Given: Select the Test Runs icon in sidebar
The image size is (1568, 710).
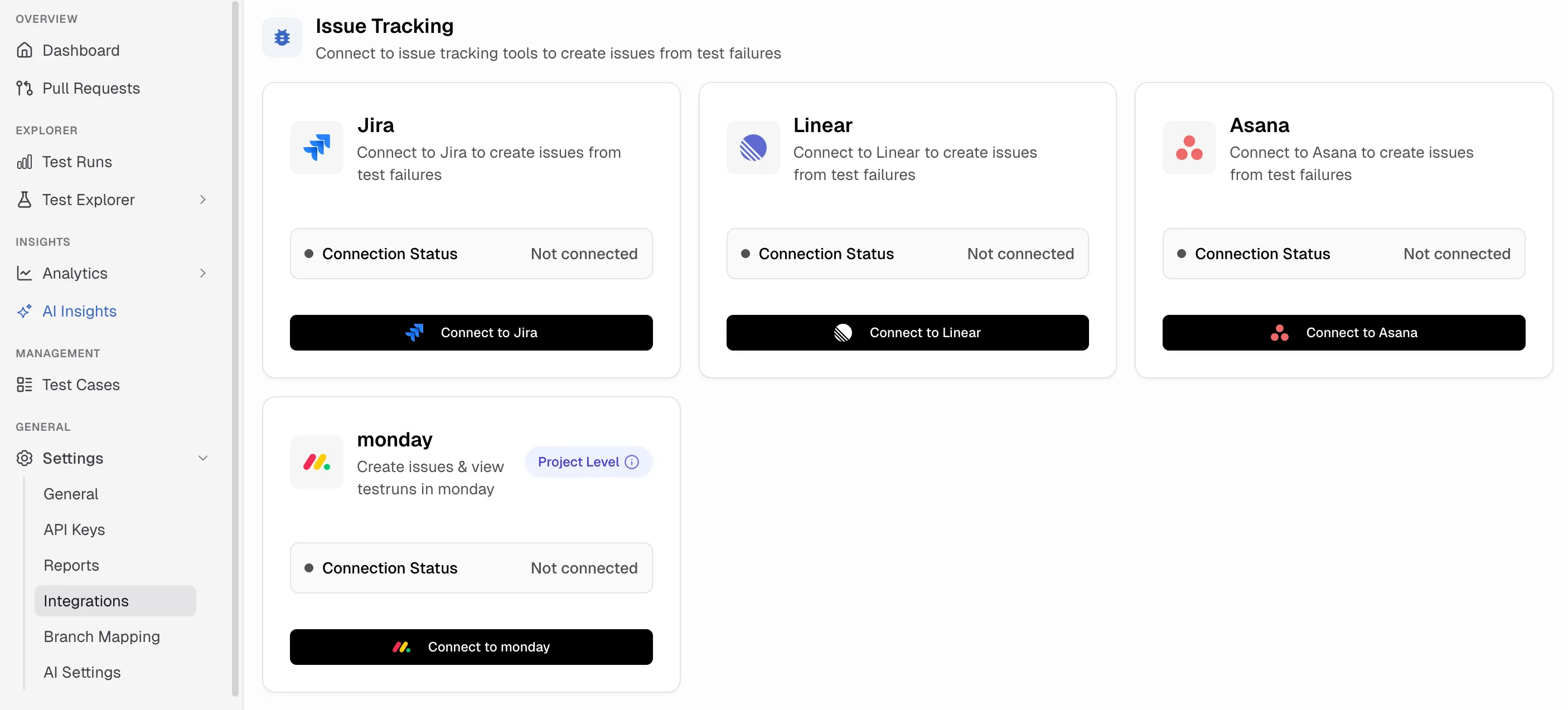Looking at the screenshot, I should click(25, 161).
